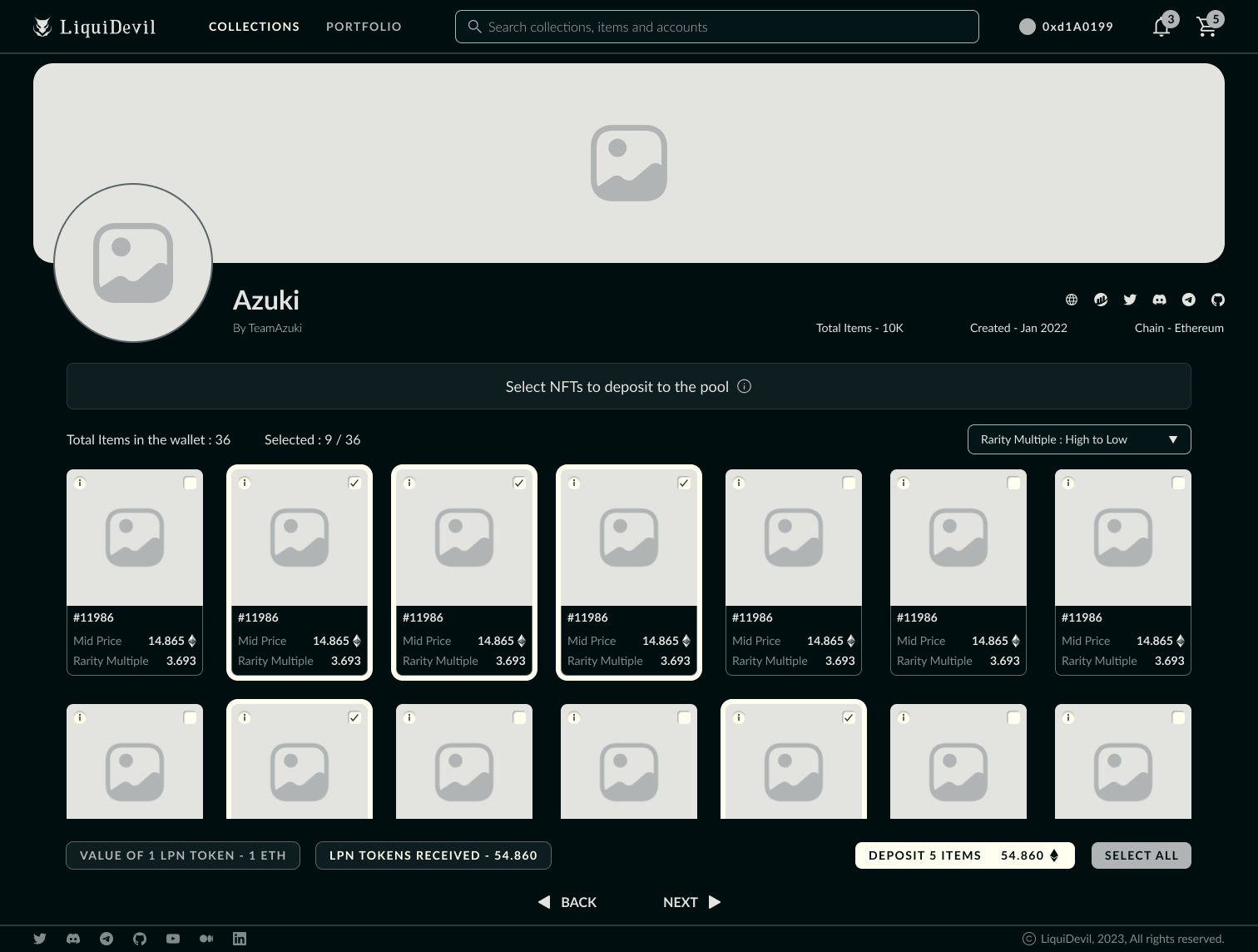
Task: Go BACK to the previous page
Action: point(567,902)
